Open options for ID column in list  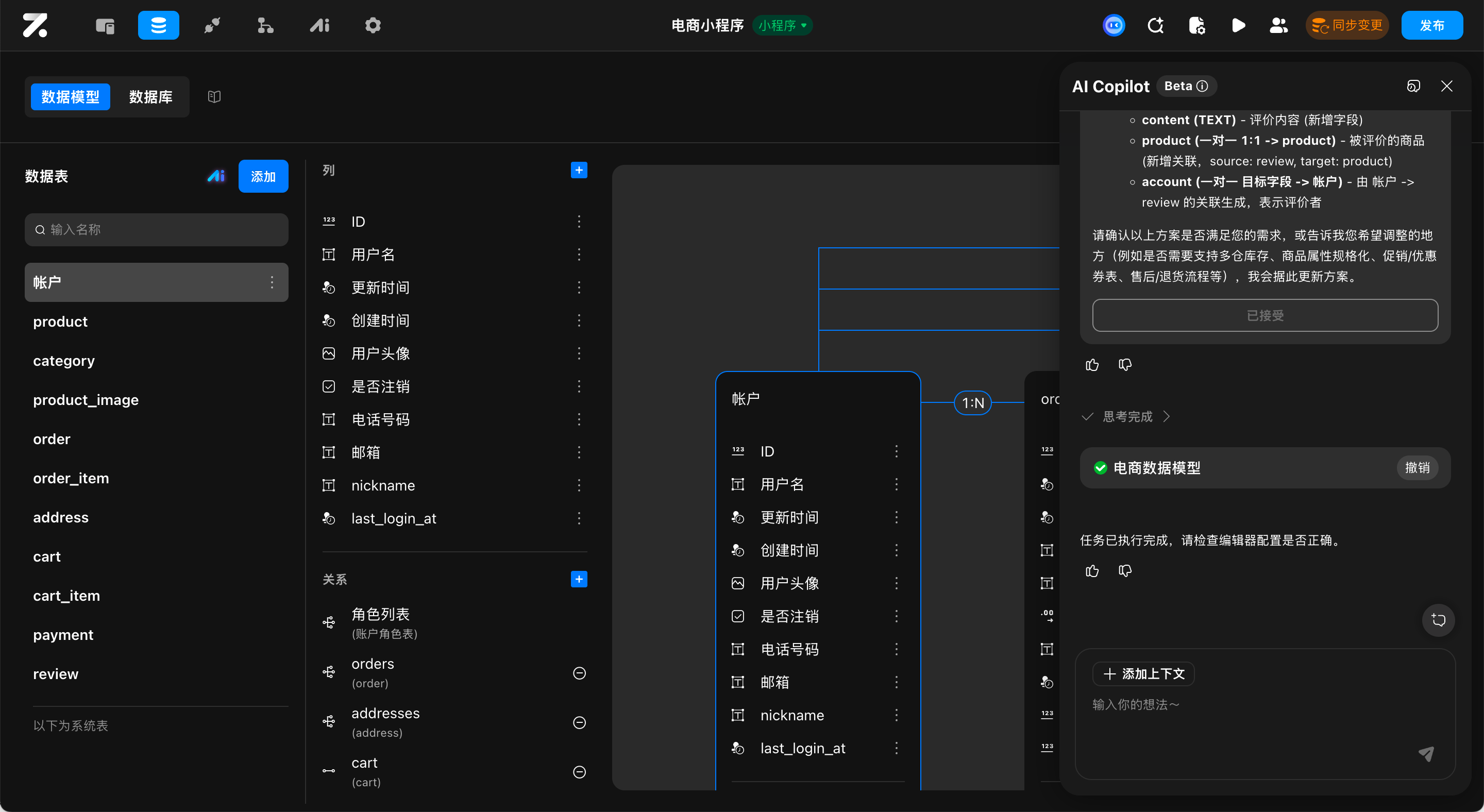pyautogui.click(x=579, y=221)
